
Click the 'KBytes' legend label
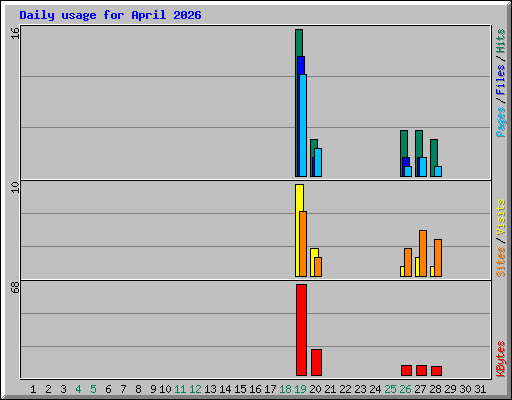pyautogui.click(x=501, y=359)
